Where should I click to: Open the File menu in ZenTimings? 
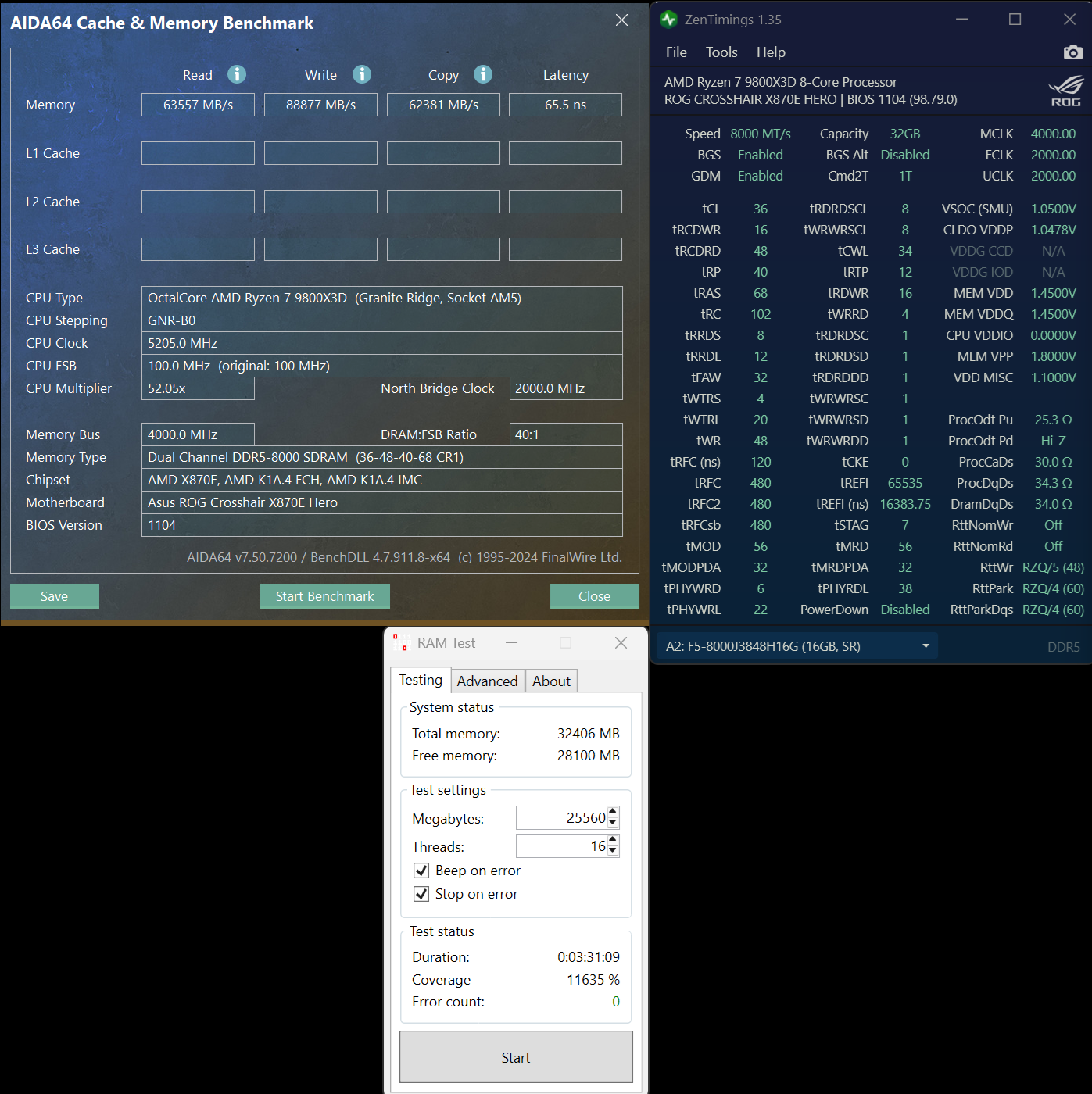point(676,52)
